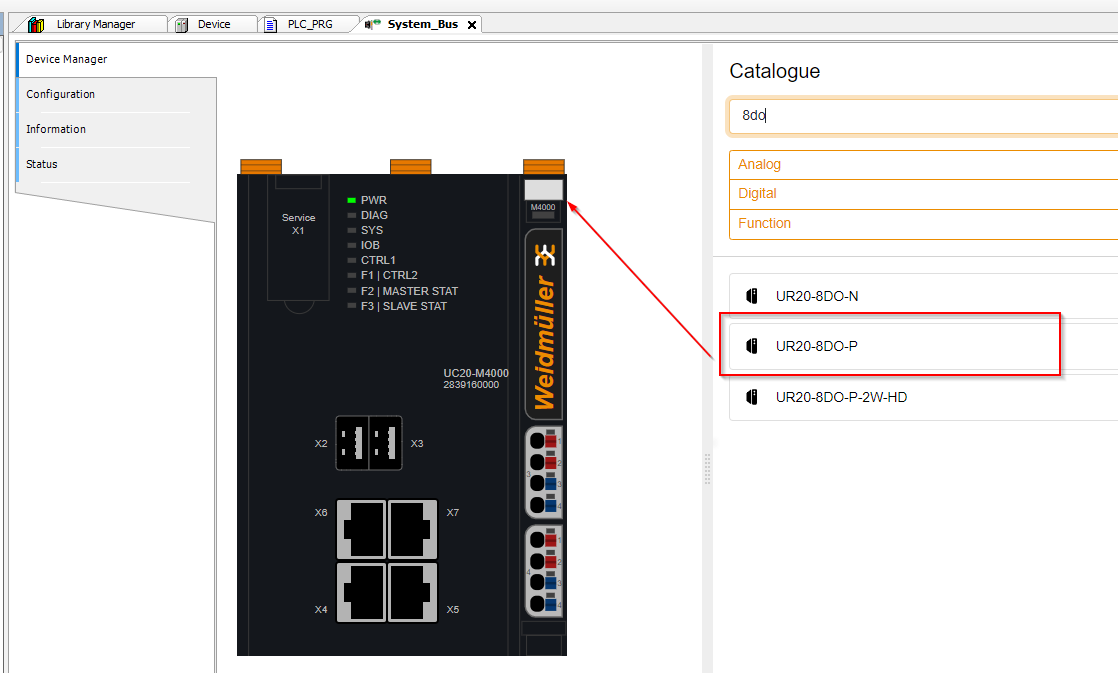Switch to the Library Manager tab
The image size is (1118, 673).
pyautogui.click(x=96, y=24)
